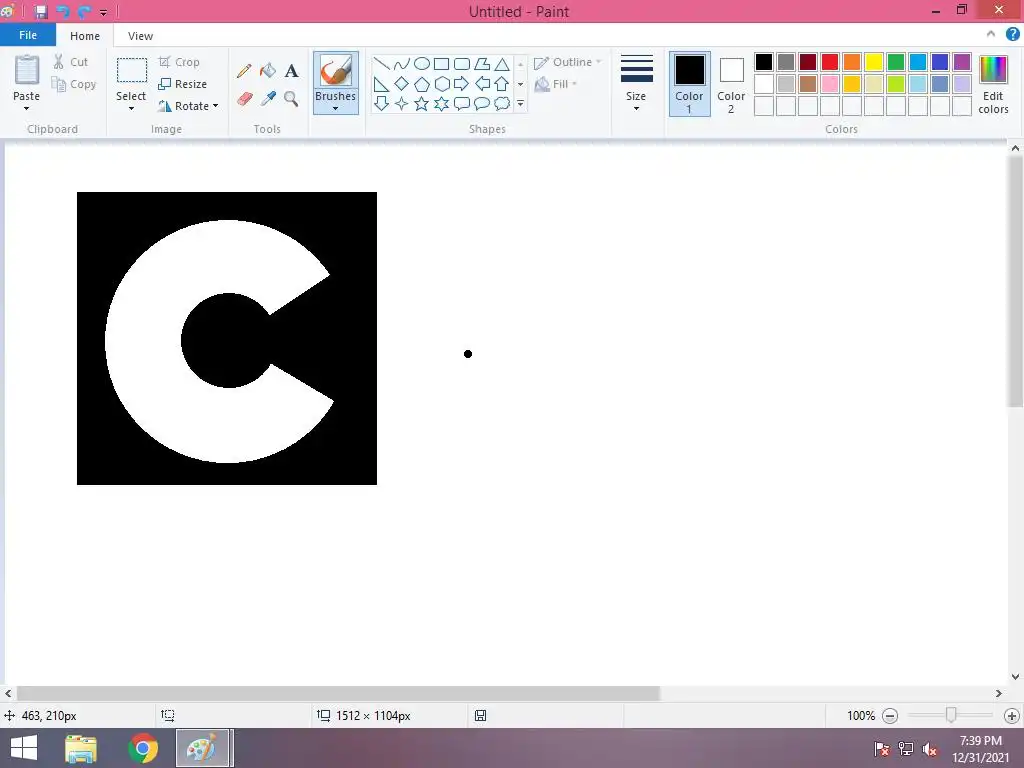Expand the Brushes dropdown arrow

(336, 108)
